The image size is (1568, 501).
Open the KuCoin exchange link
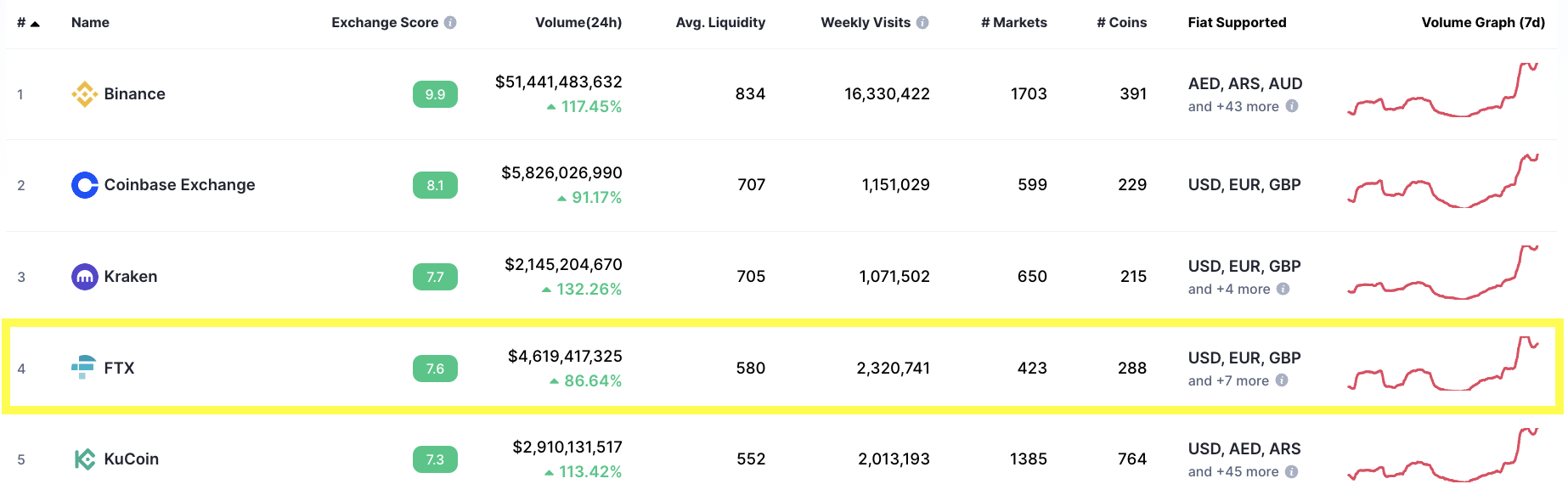pyautogui.click(x=131, y=459)
